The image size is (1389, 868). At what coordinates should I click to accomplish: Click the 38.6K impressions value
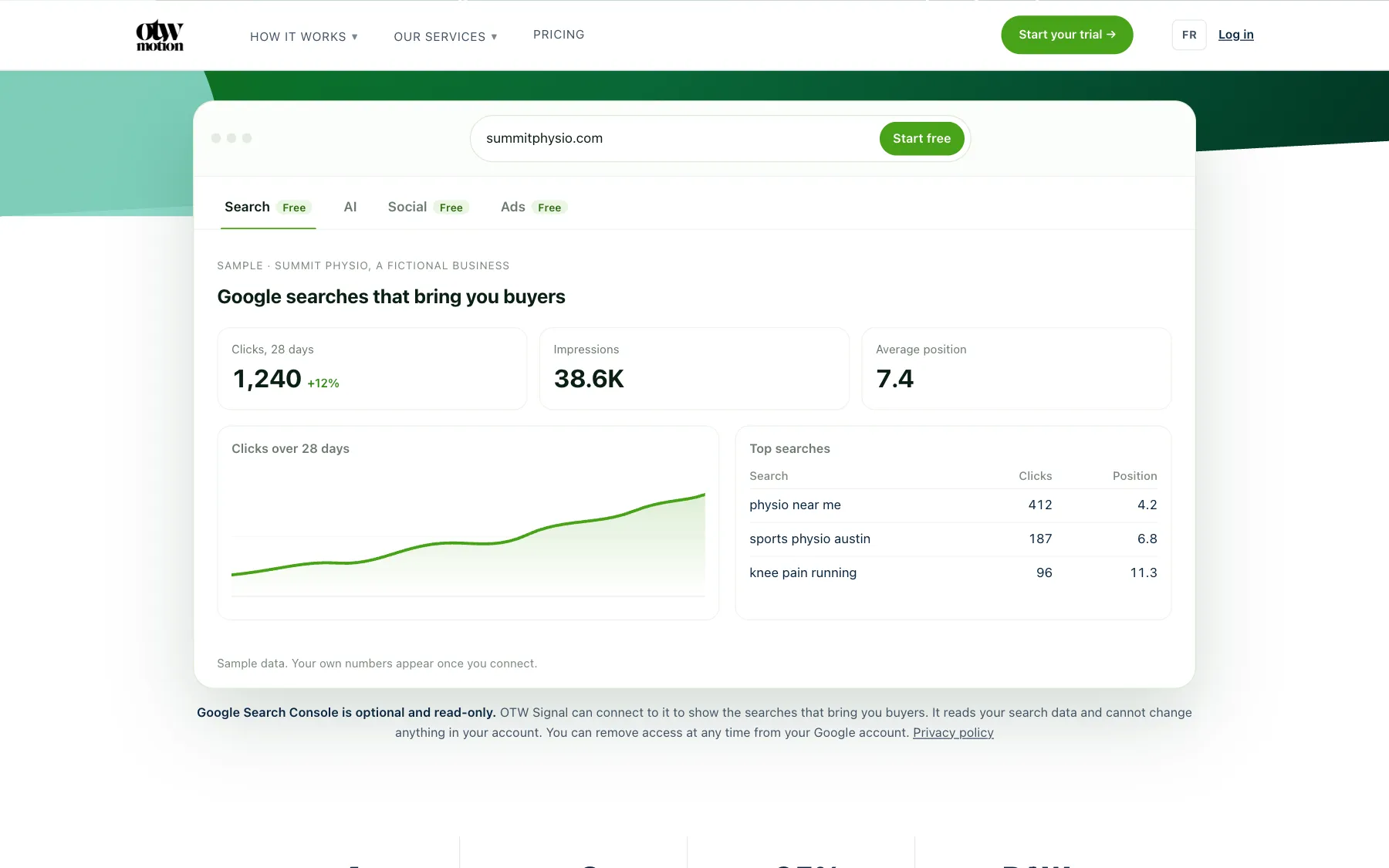pos(589,379)
